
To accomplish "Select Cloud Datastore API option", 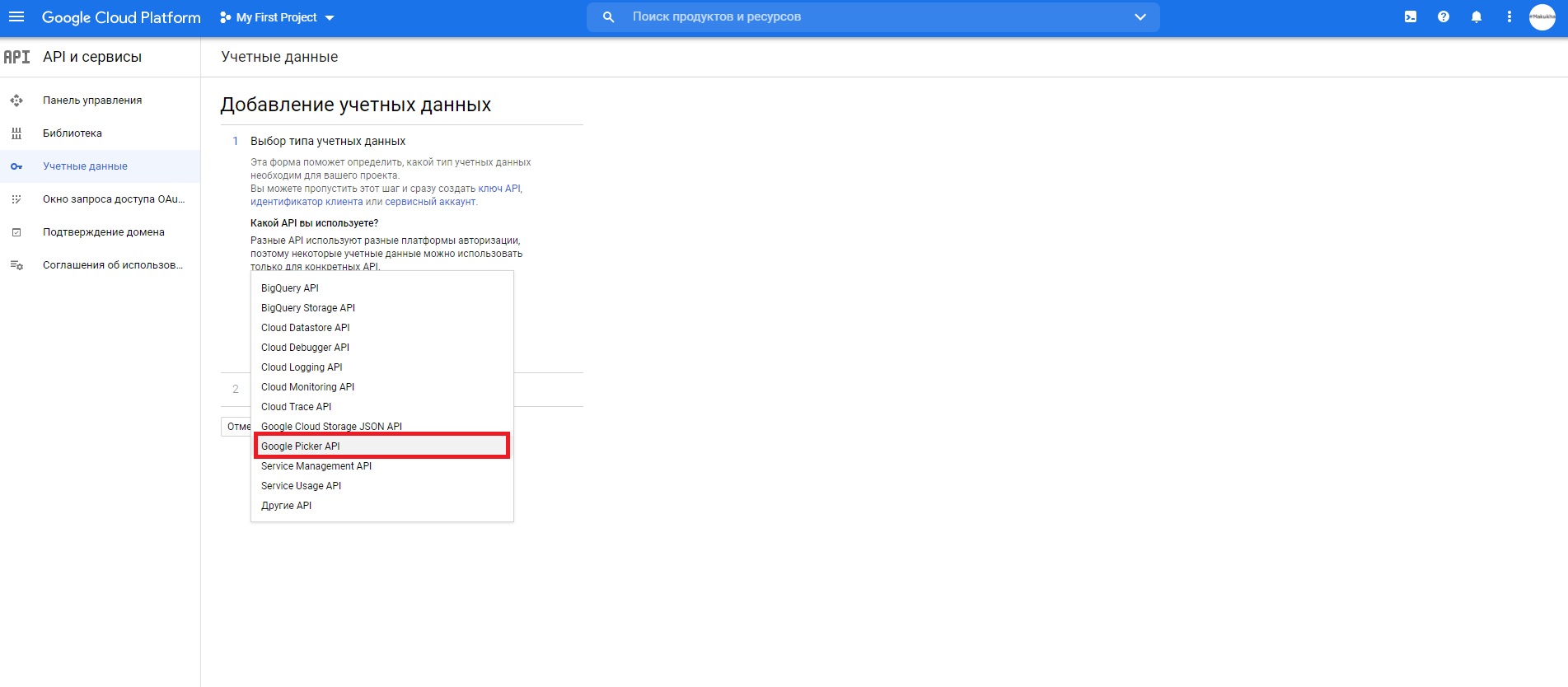I will click(x=382, y=328).
